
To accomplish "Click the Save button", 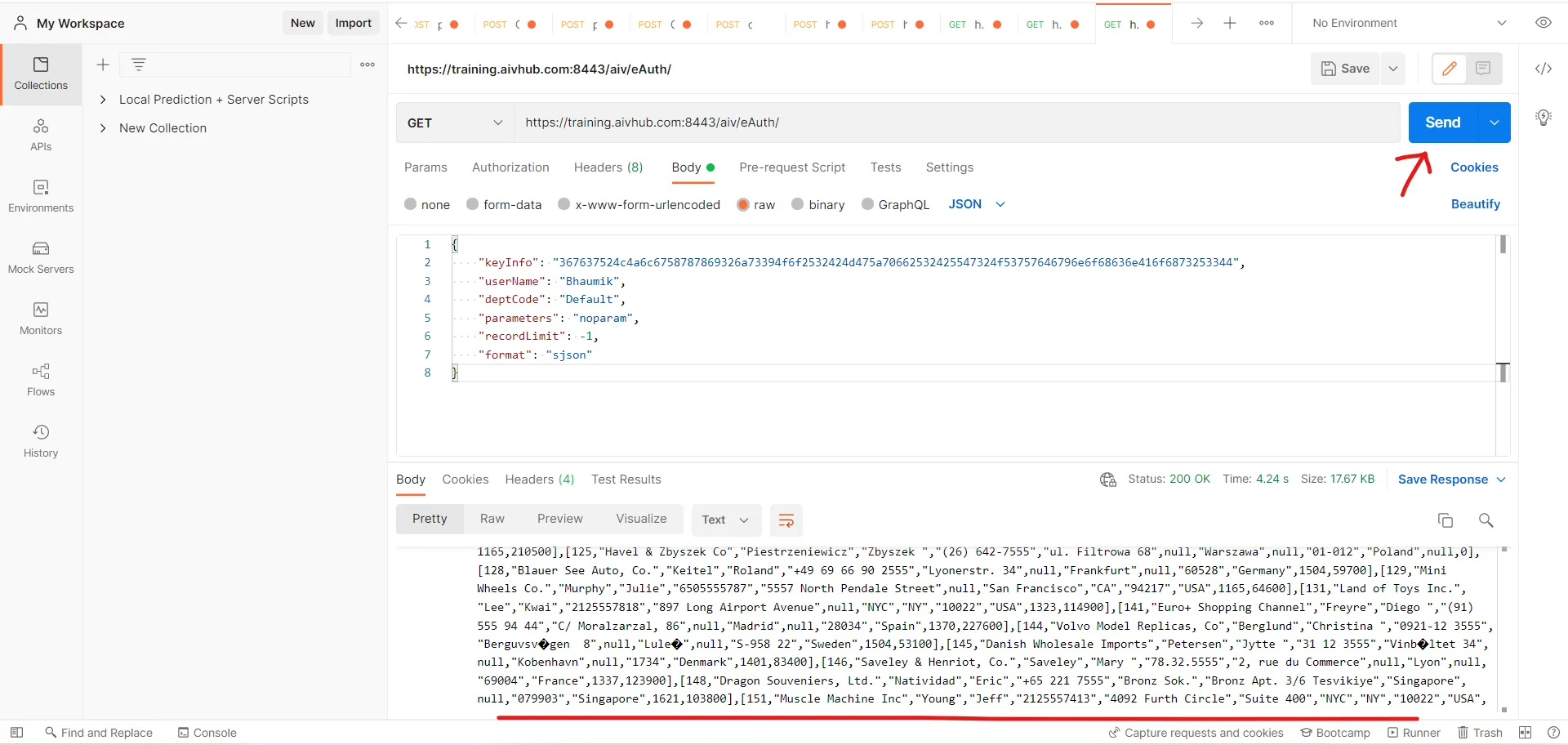I will point(1346,69).
